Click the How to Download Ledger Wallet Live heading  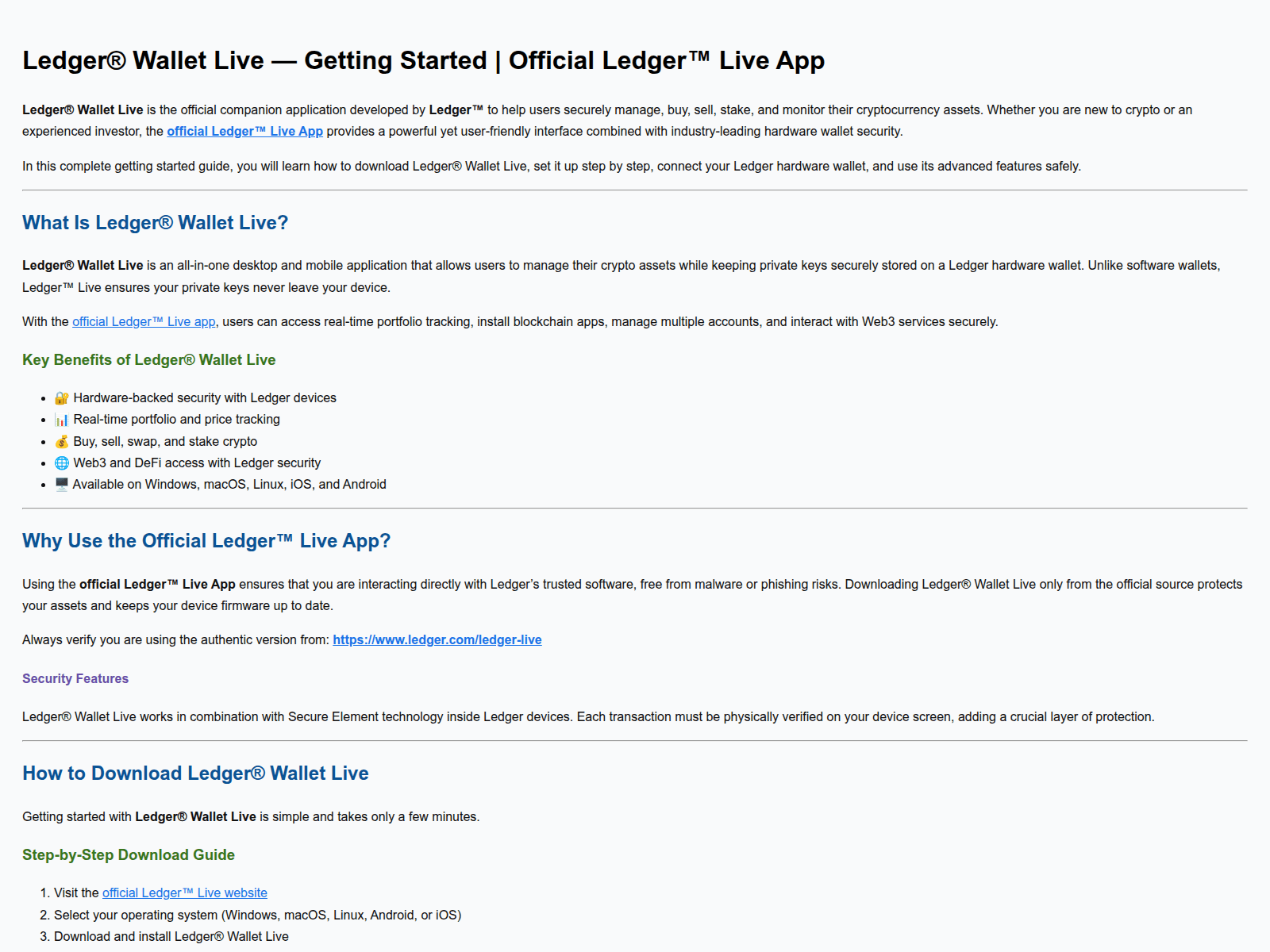pos(195,773)
